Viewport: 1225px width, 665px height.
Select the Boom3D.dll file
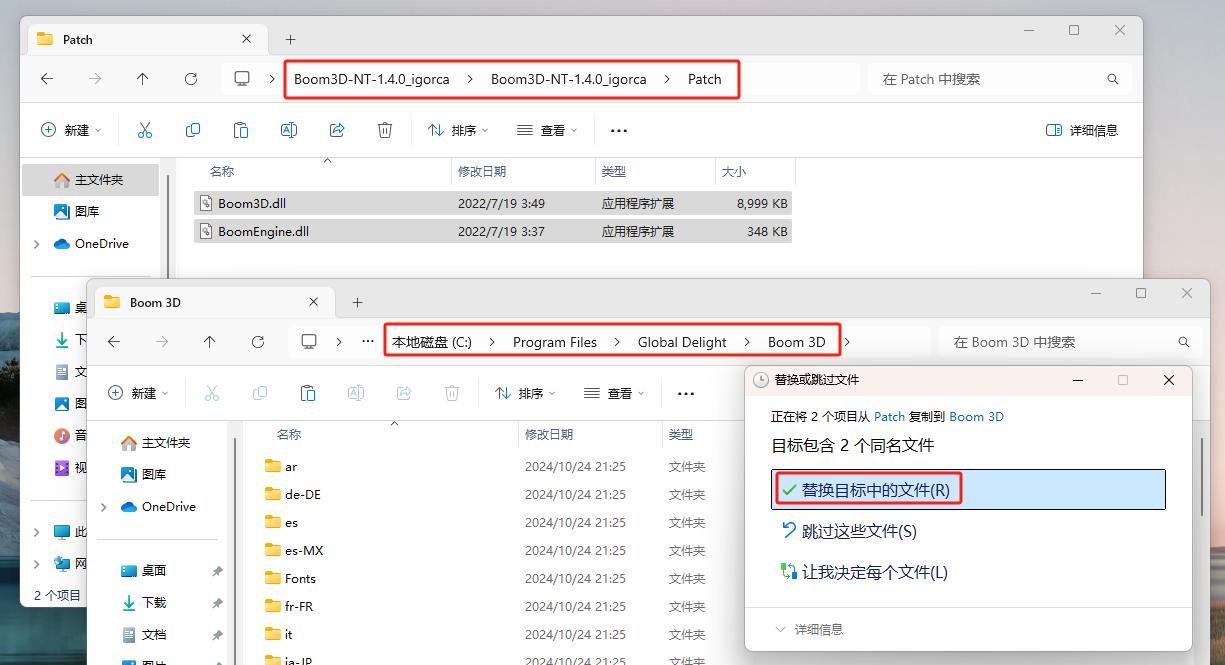pyautogui.click(x=493, y=203)
